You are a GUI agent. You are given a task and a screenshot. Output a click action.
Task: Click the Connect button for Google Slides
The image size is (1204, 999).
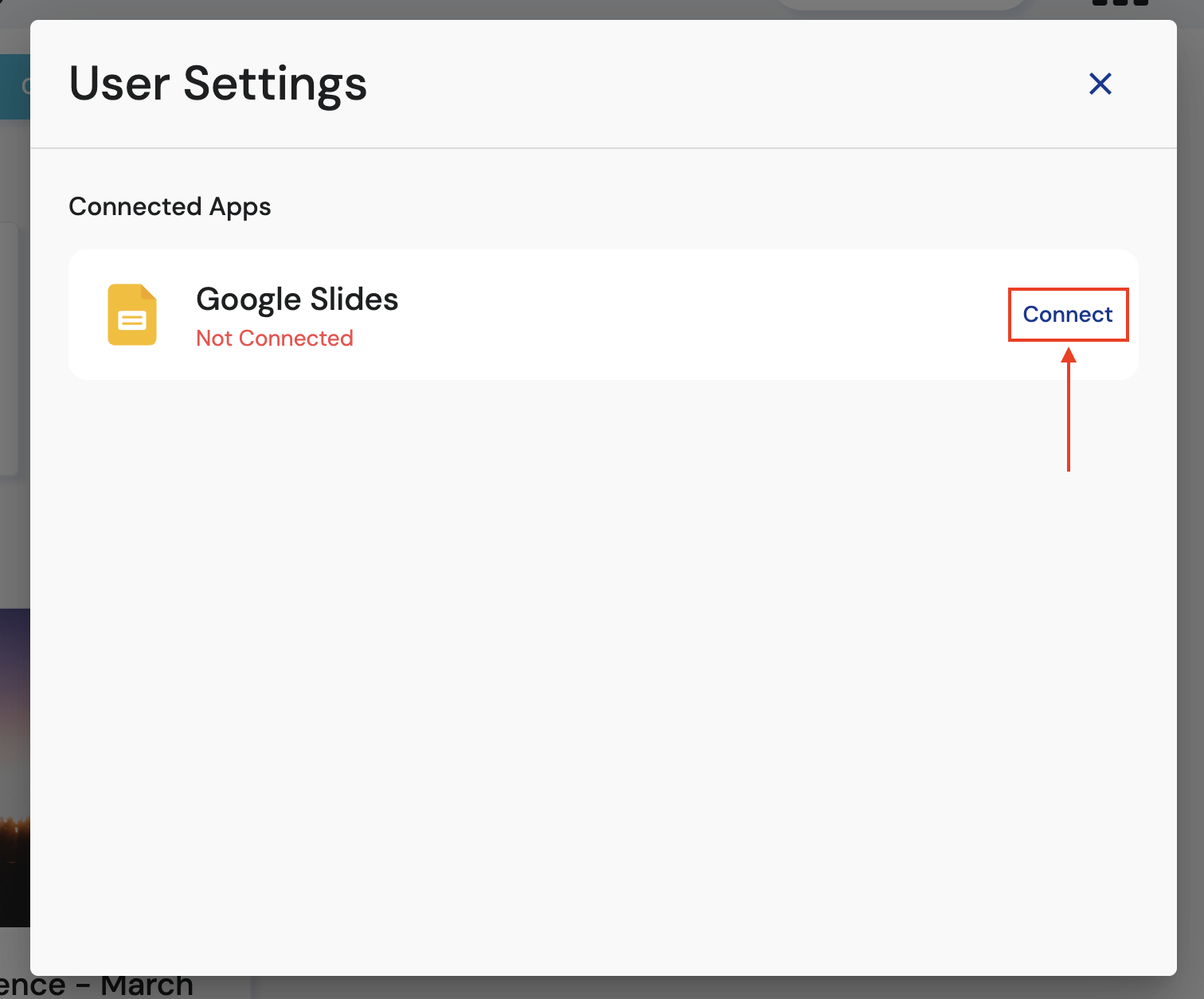pos(1068,315)
